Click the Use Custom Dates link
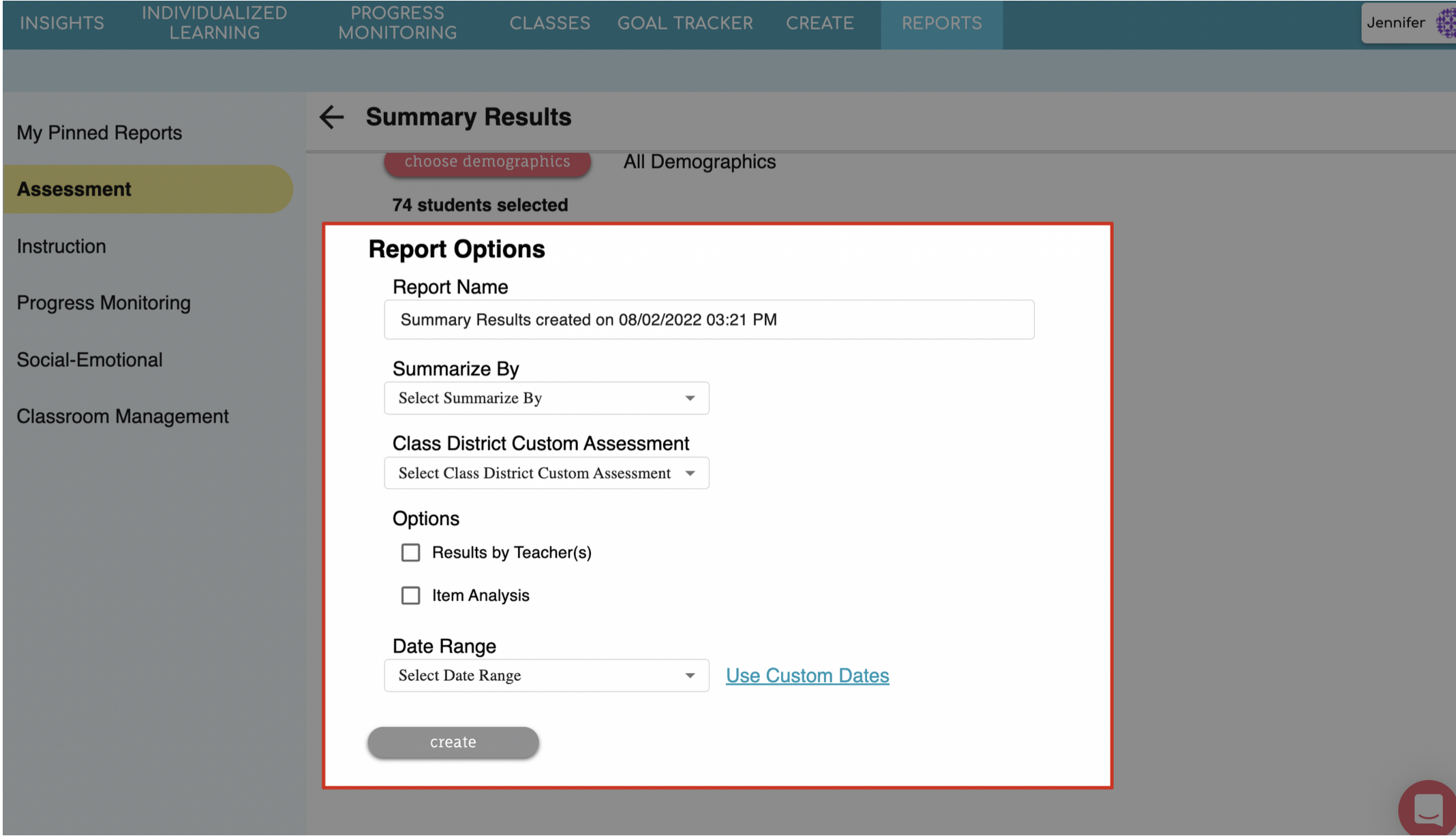The width and height of the screenshot is (1456, 836). coord(807,676)
